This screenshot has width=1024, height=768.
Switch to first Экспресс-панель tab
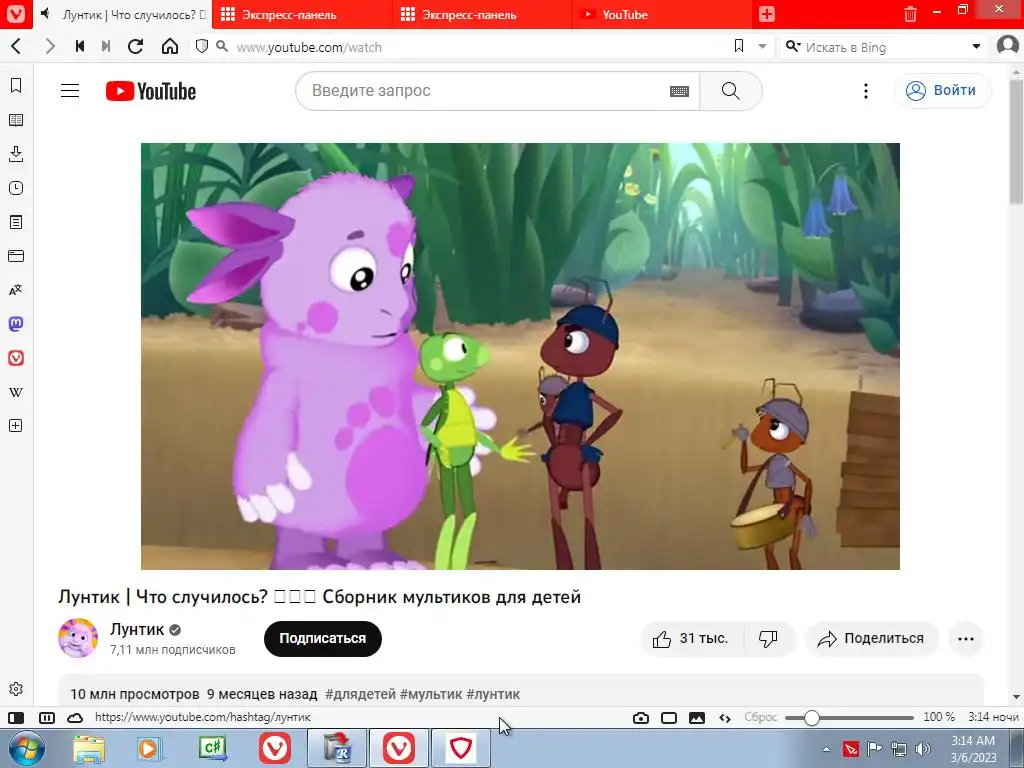point(302,14)
